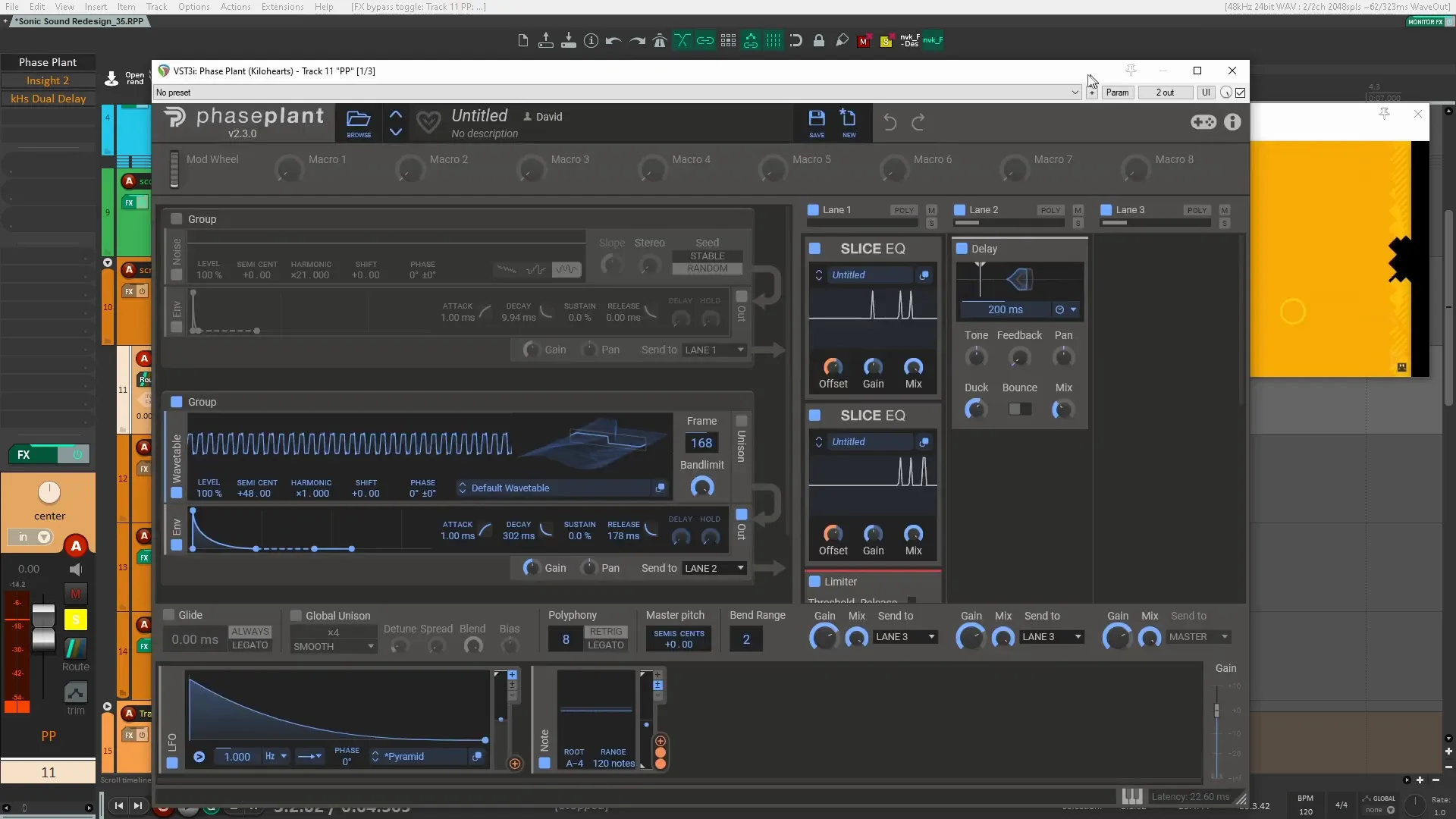Open Default Wavetable selector

tap(554, 488)
